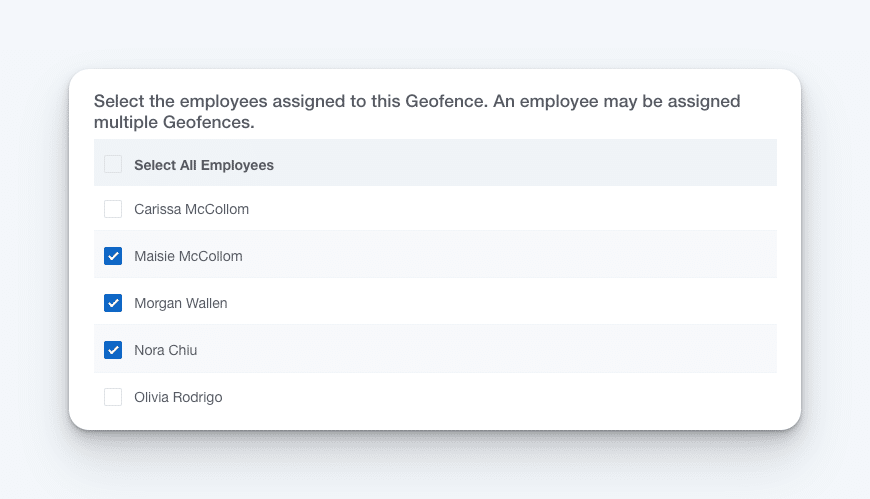This screenshot has height=499, width=870.
Task: Click blank space in Maisie McCollom's row
Action: pos(510,255)
